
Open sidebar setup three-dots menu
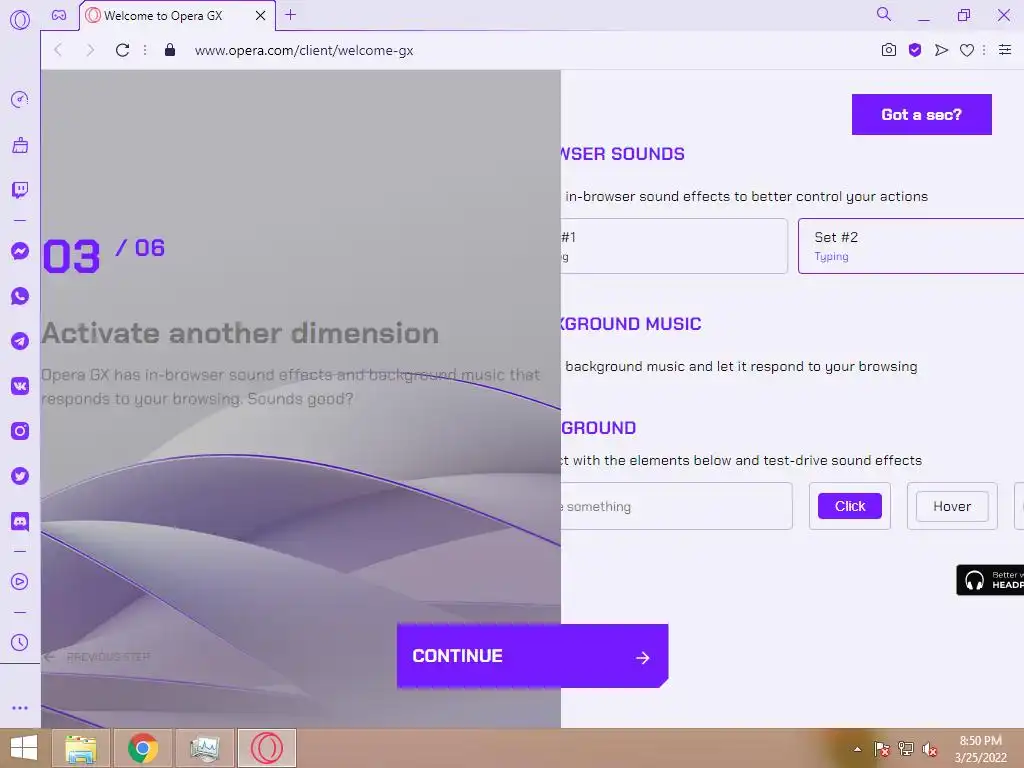tap(20, 708)
